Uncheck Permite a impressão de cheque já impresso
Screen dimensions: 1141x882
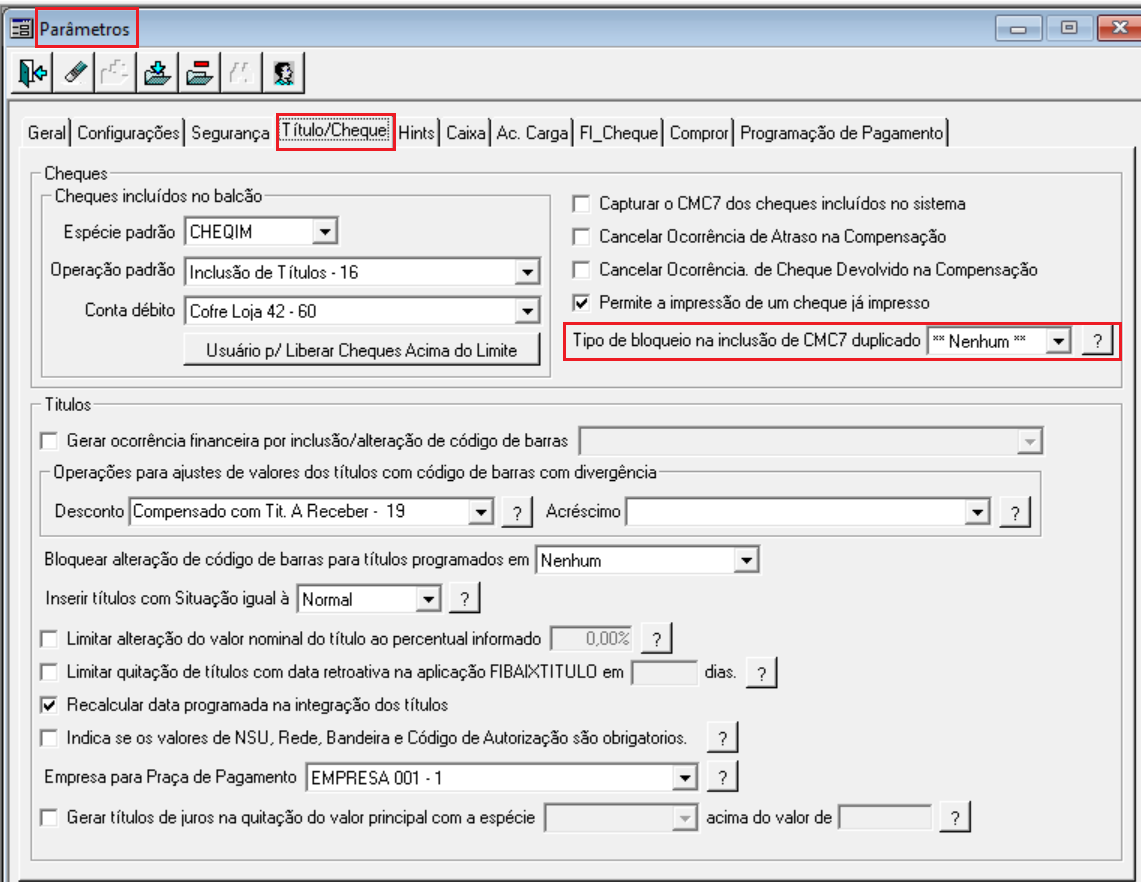click(x=581, y=303)
